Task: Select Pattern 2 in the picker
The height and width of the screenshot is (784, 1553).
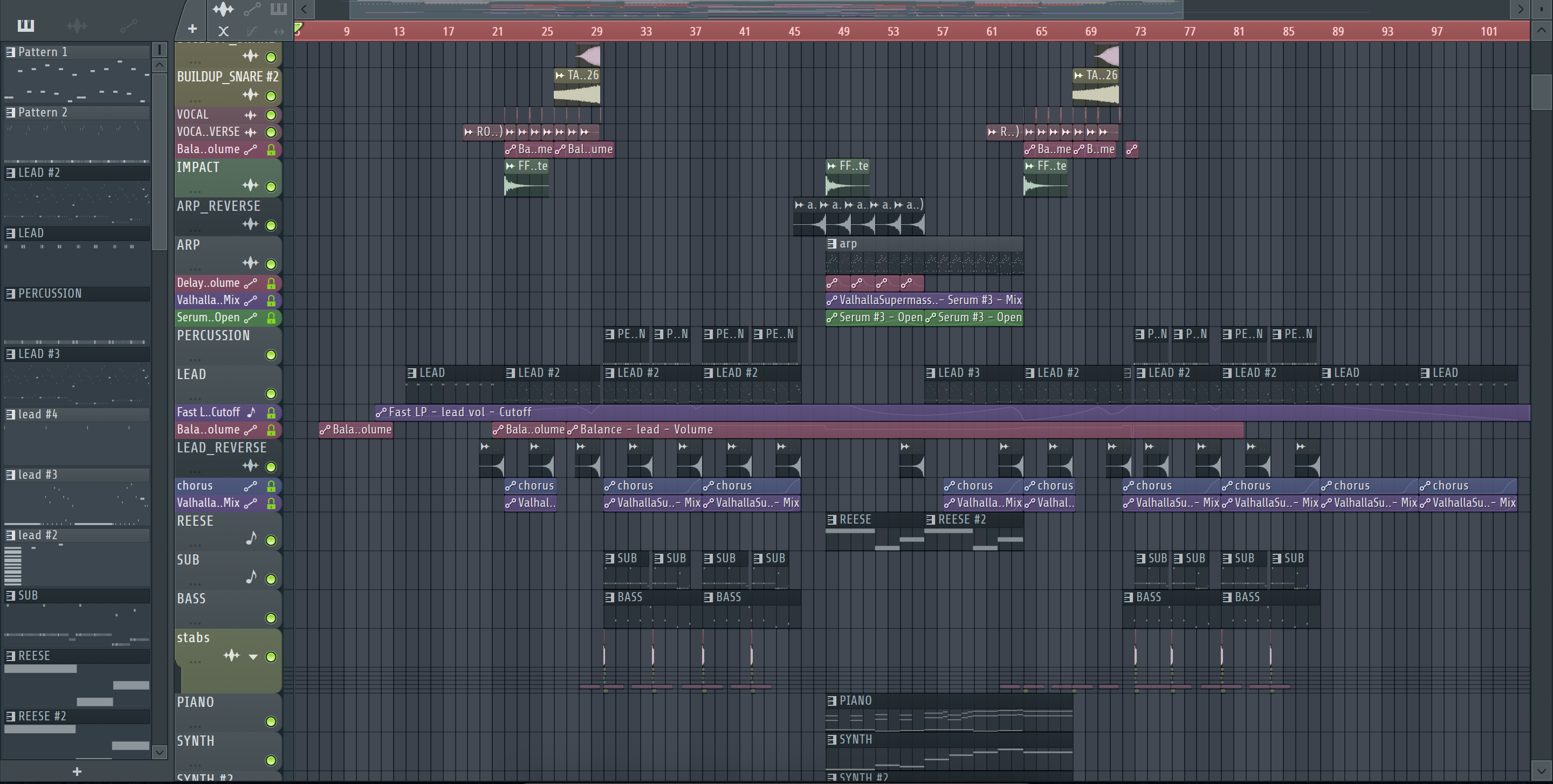Action: coord(77,112)
